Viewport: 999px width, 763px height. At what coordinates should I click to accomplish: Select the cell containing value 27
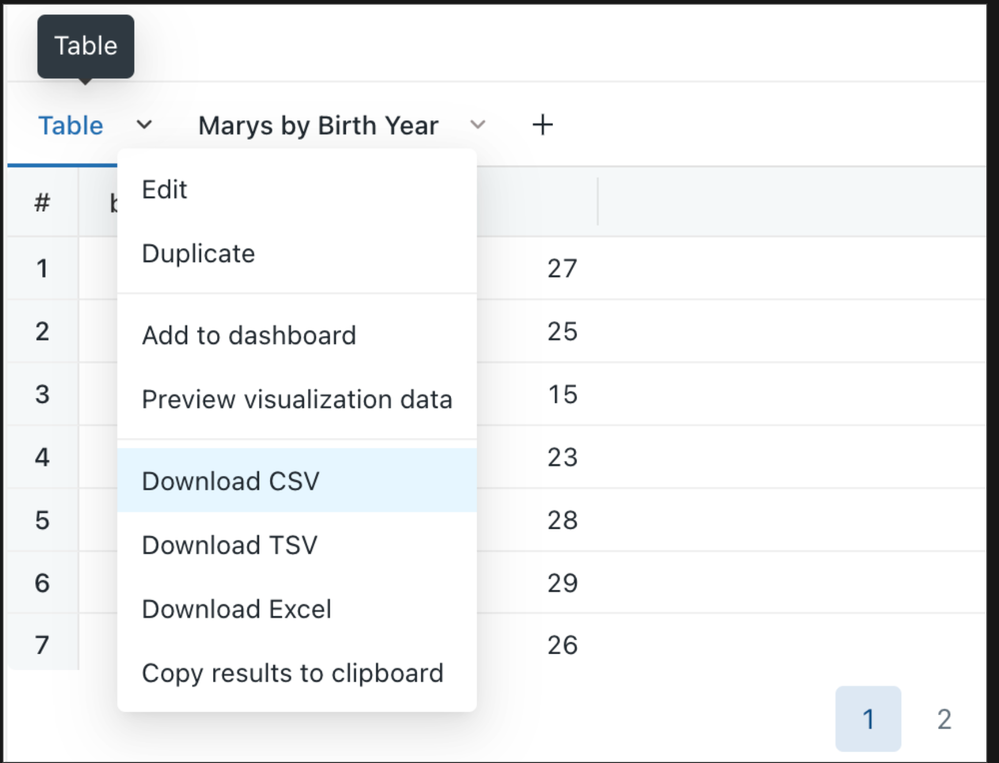562,268
